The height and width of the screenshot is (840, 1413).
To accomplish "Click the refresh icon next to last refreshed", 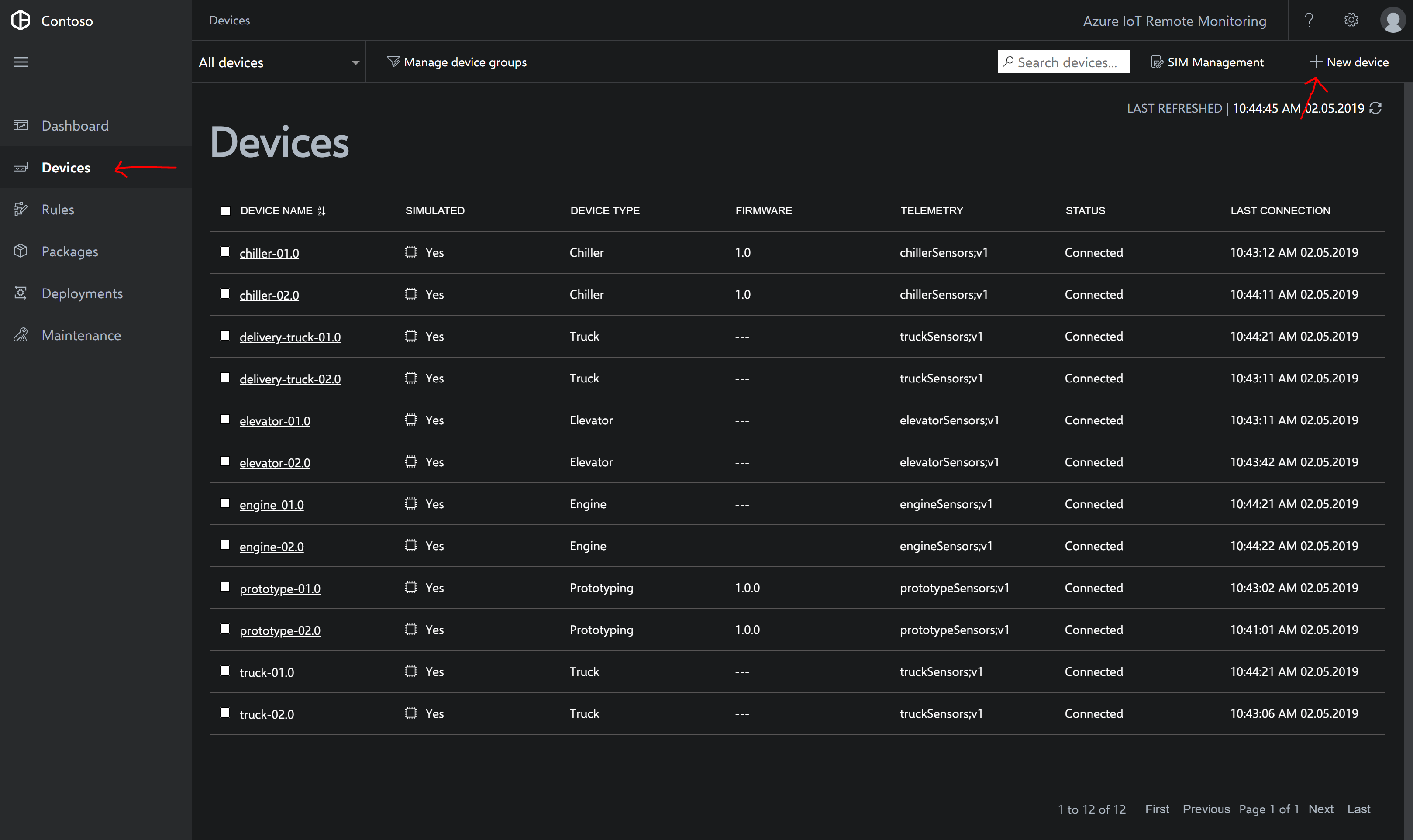I will (1375, 107).
